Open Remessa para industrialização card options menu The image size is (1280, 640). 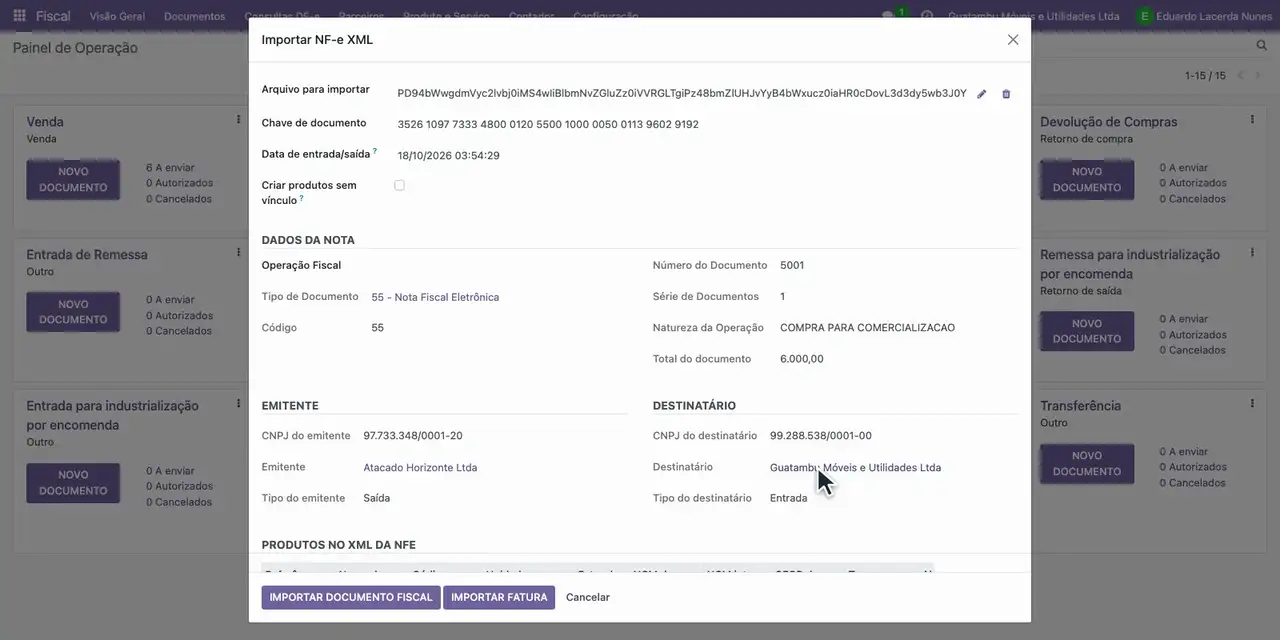click(1252, 253)
